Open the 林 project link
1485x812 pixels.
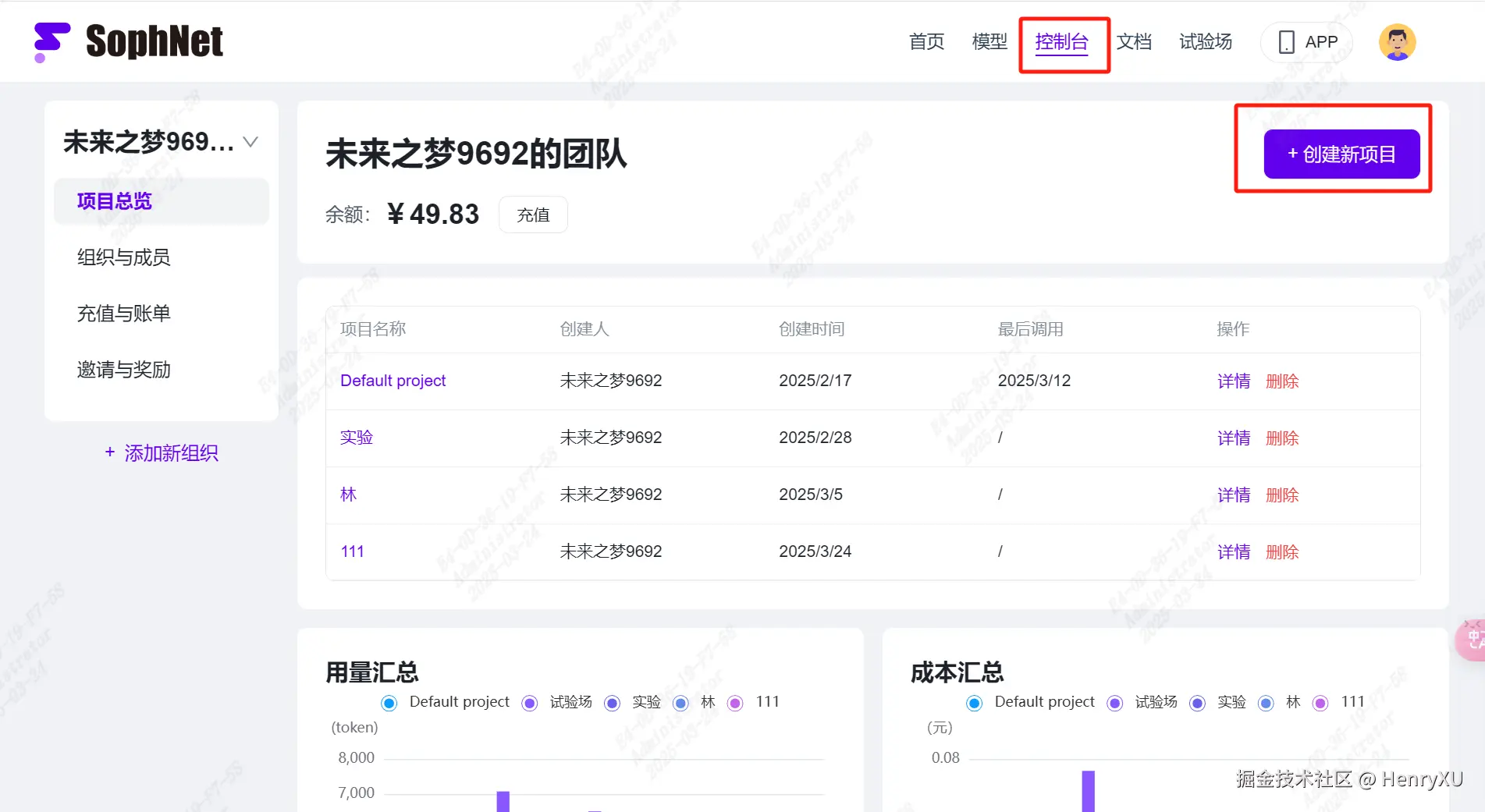[x=348, y=495]
